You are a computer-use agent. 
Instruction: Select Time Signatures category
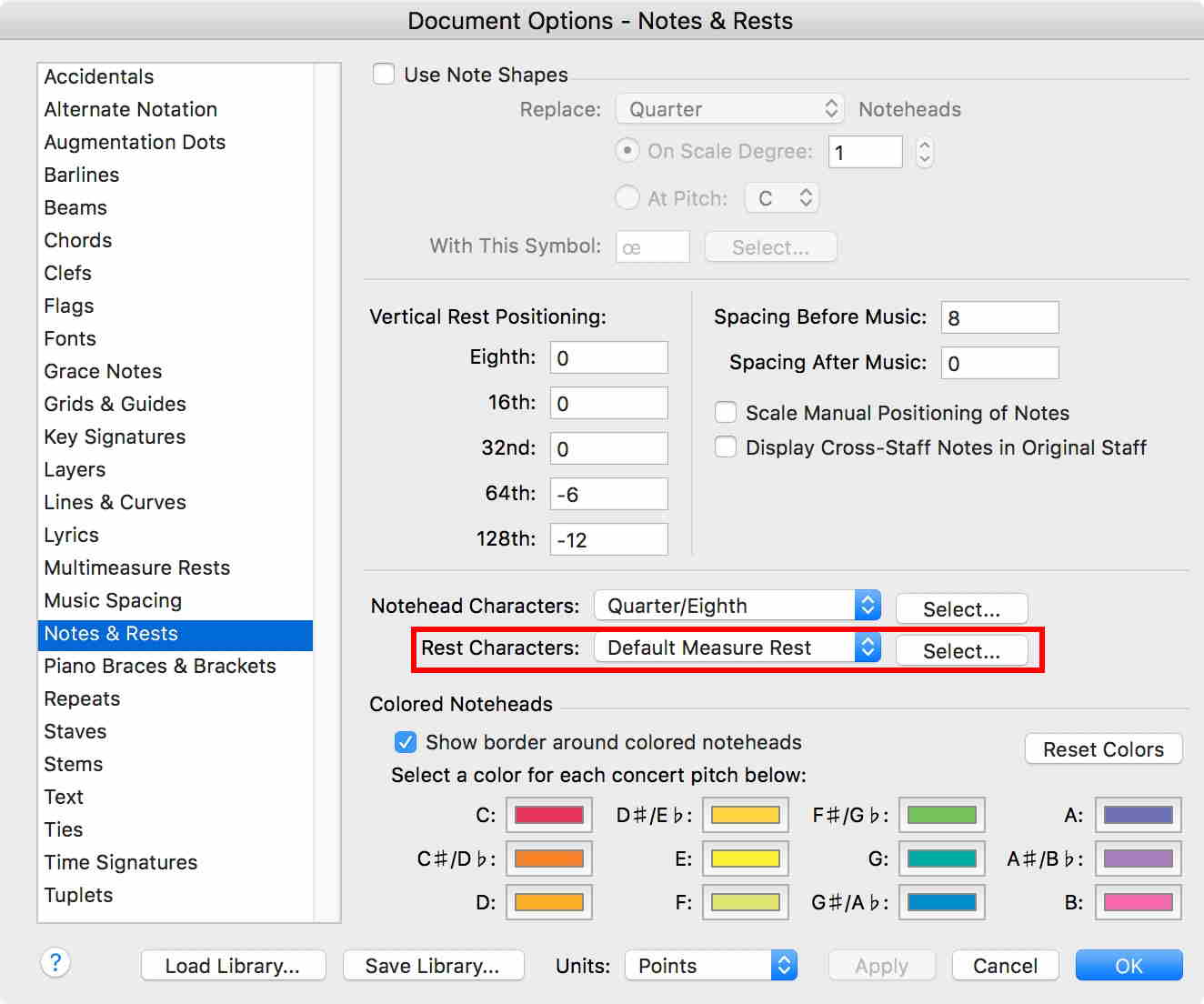[x=176, y=862]
